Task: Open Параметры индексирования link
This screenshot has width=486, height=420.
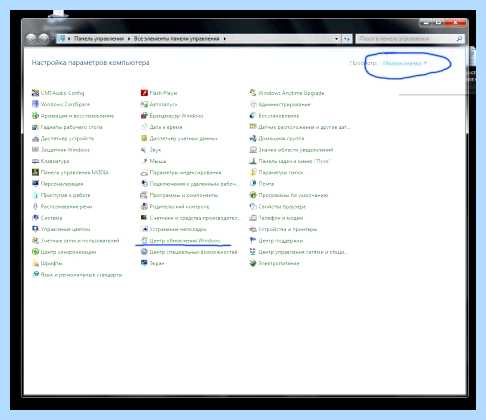Action: [x=185, y=172]
